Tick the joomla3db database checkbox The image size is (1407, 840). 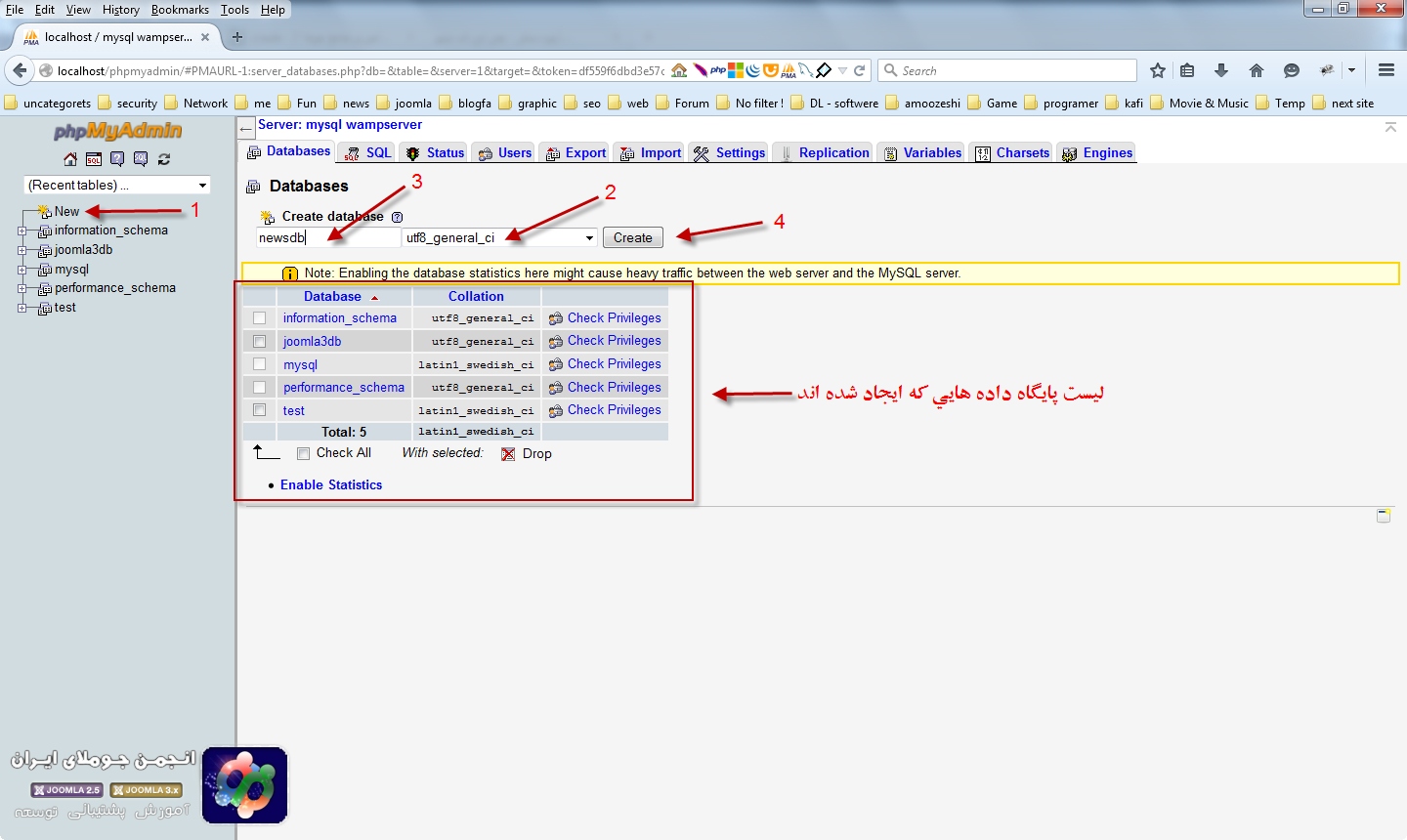coord(260,342)
